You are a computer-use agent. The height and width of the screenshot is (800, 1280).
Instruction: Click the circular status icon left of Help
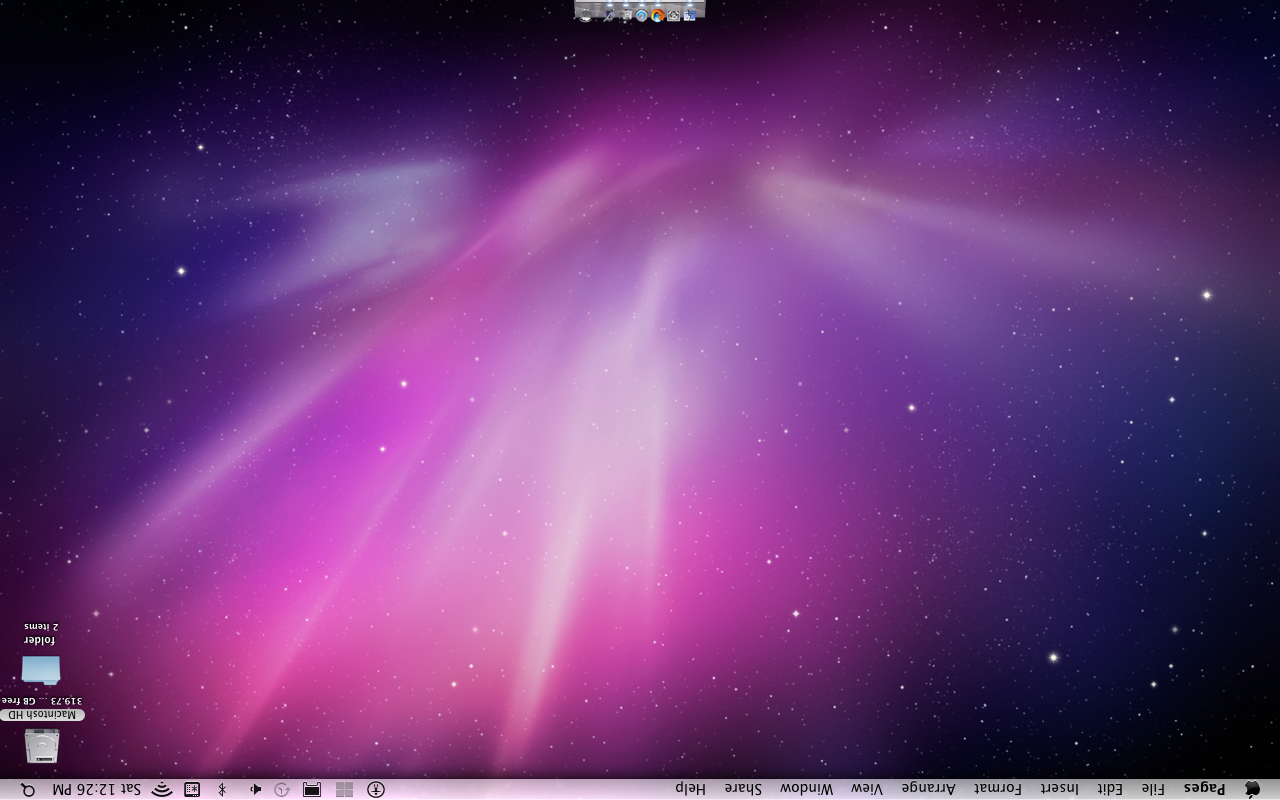pyautogui.click(x=376, y=789)
